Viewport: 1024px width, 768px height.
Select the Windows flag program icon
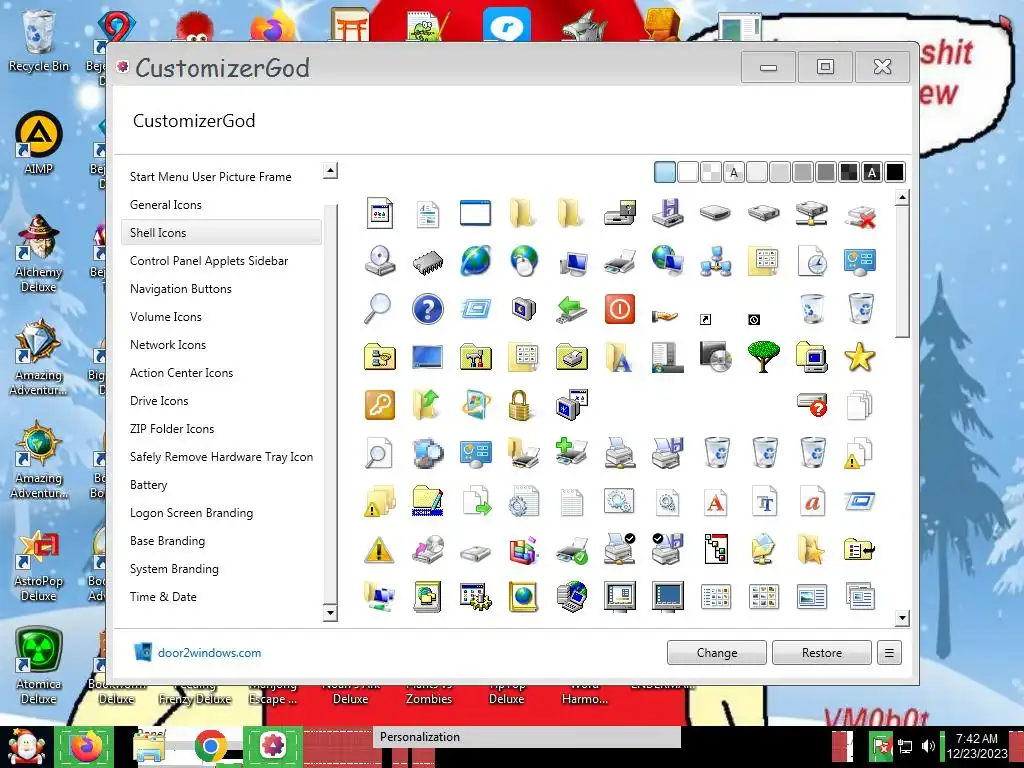[x=475, y=405]
